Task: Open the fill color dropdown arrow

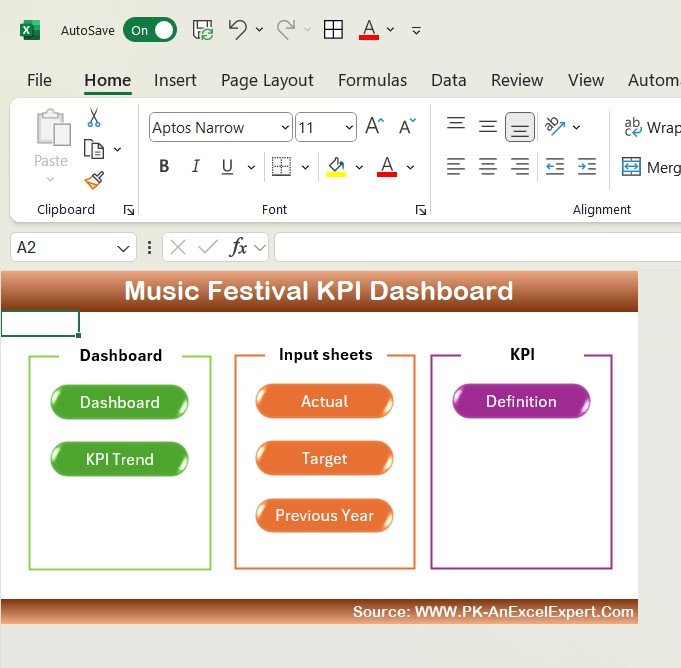Action: point(359,167)
